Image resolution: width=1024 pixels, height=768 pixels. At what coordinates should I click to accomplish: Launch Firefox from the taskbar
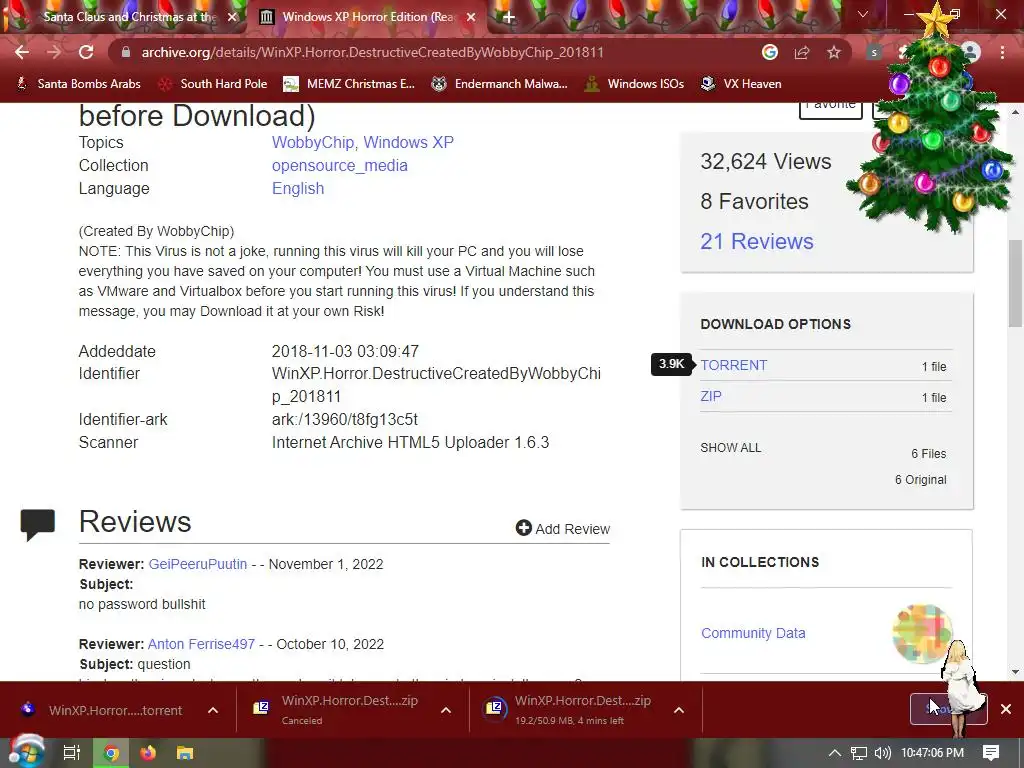point(148,753)
